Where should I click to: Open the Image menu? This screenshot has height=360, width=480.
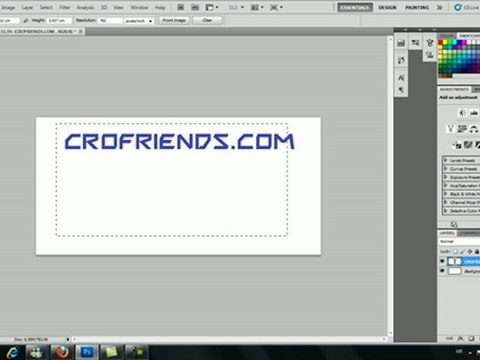tap(8, 7)
